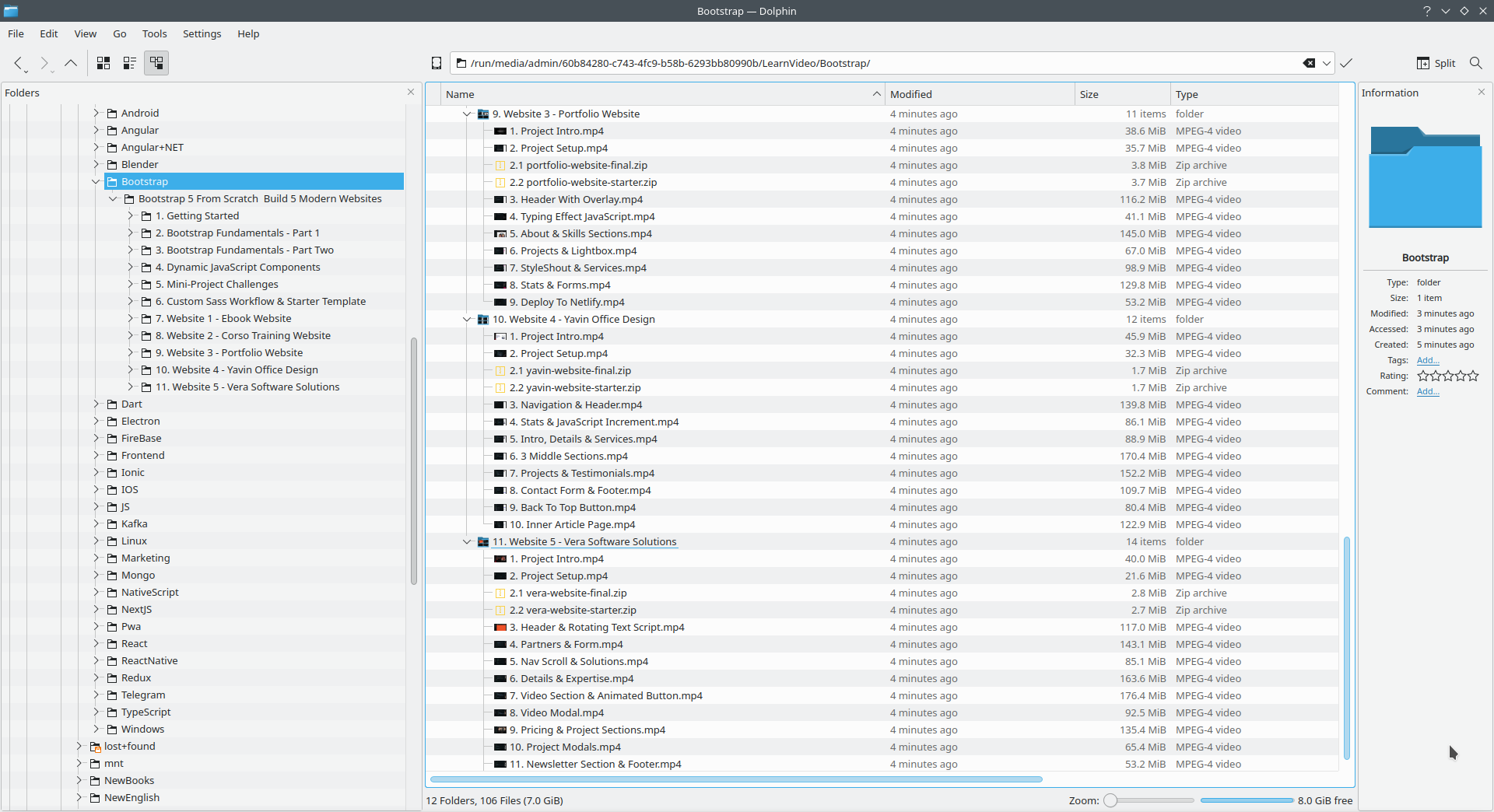Image resolution: width=1494 pixels, height=812 pixels.
Task: Navigate up to the parent folder
Action: 71,63
